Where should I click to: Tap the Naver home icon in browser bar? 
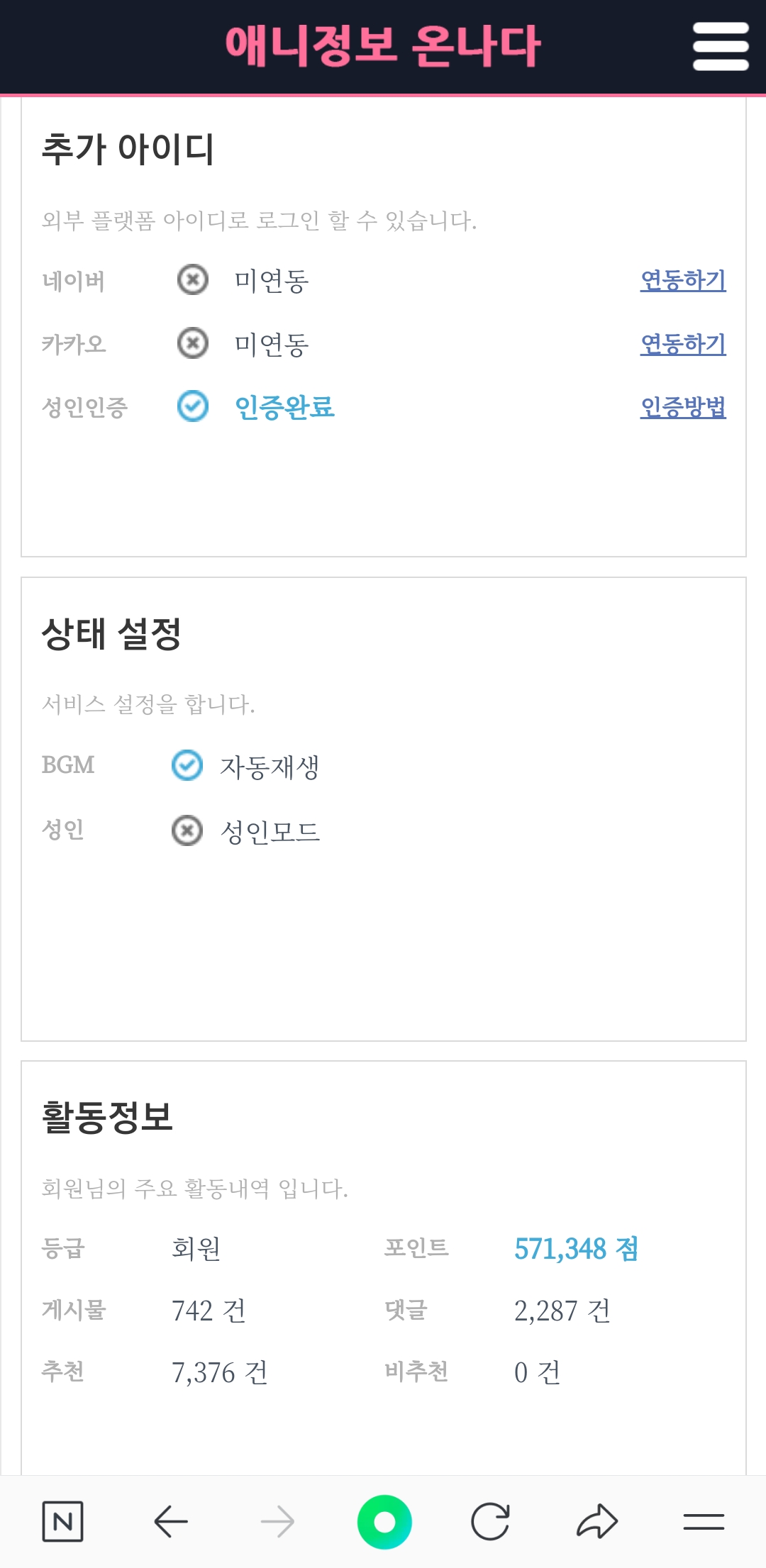pos(62,1521)
